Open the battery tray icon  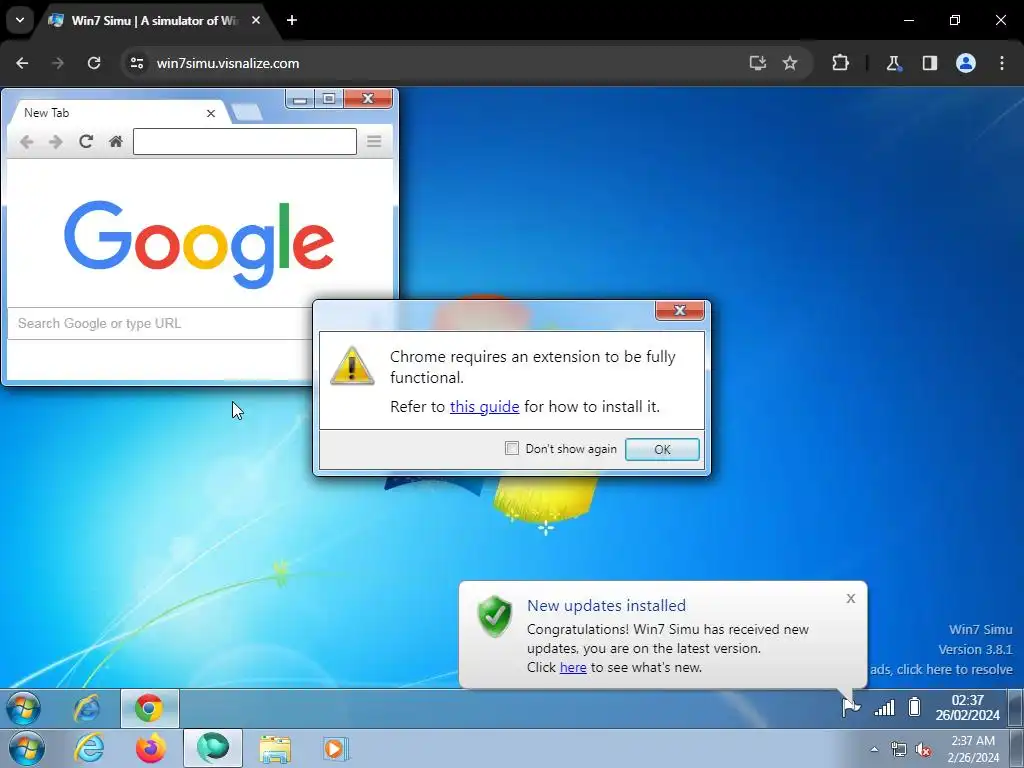pyautogui.click(x=915, y=707)
